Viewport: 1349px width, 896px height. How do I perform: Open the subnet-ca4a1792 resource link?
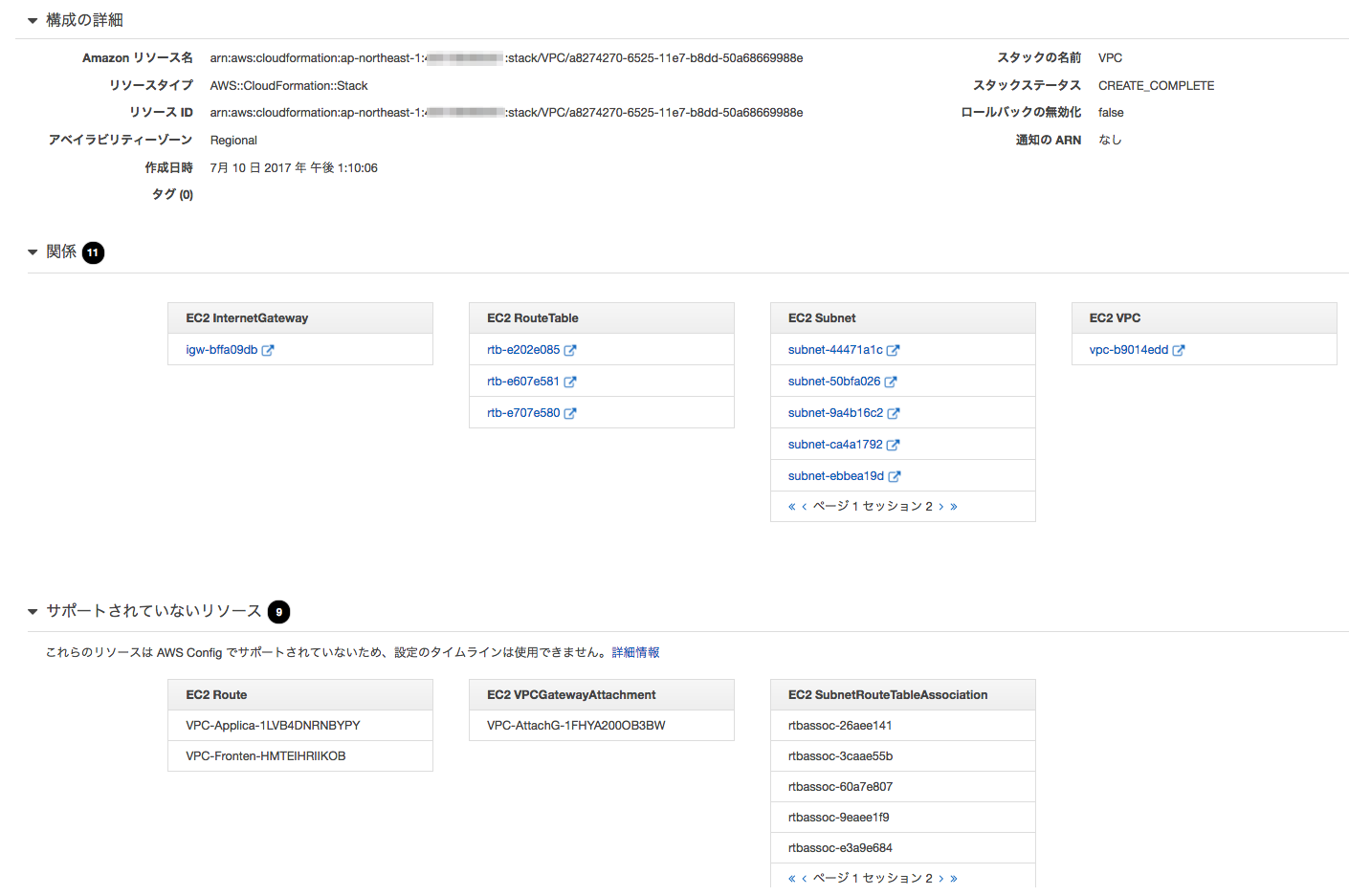[x=837, y=445]
